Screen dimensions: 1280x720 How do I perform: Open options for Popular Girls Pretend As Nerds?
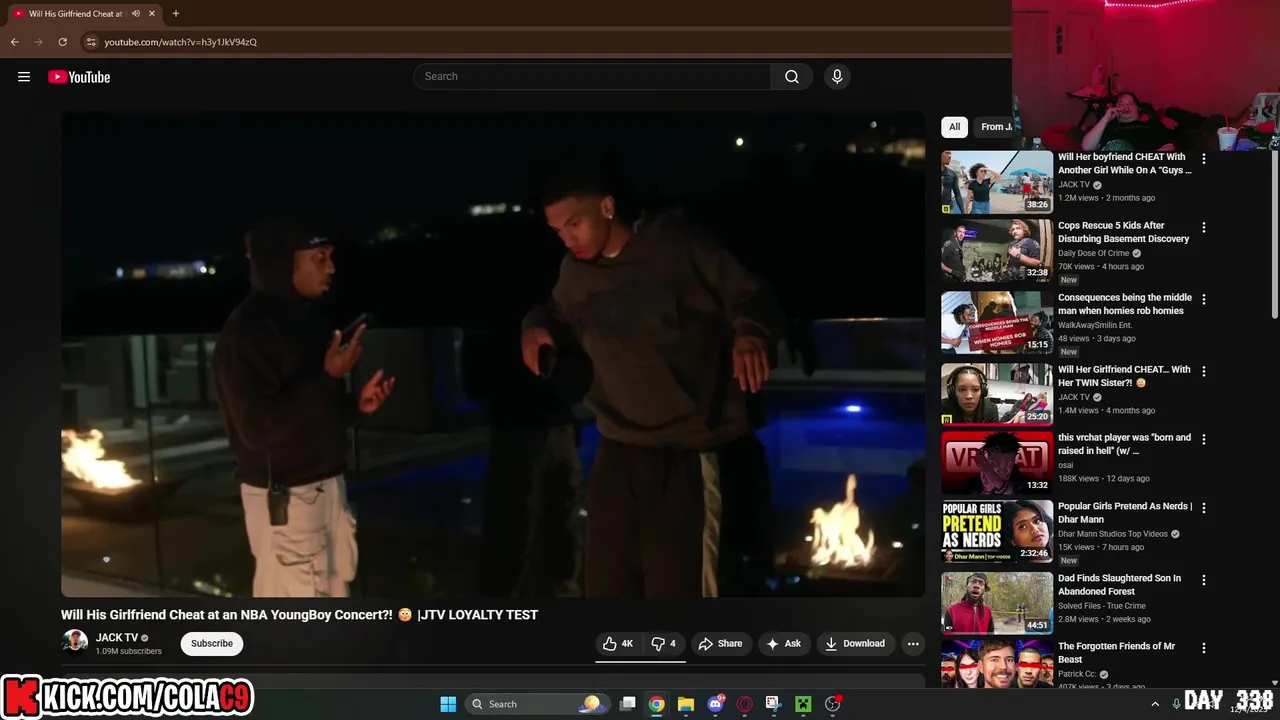[1204, 508]
